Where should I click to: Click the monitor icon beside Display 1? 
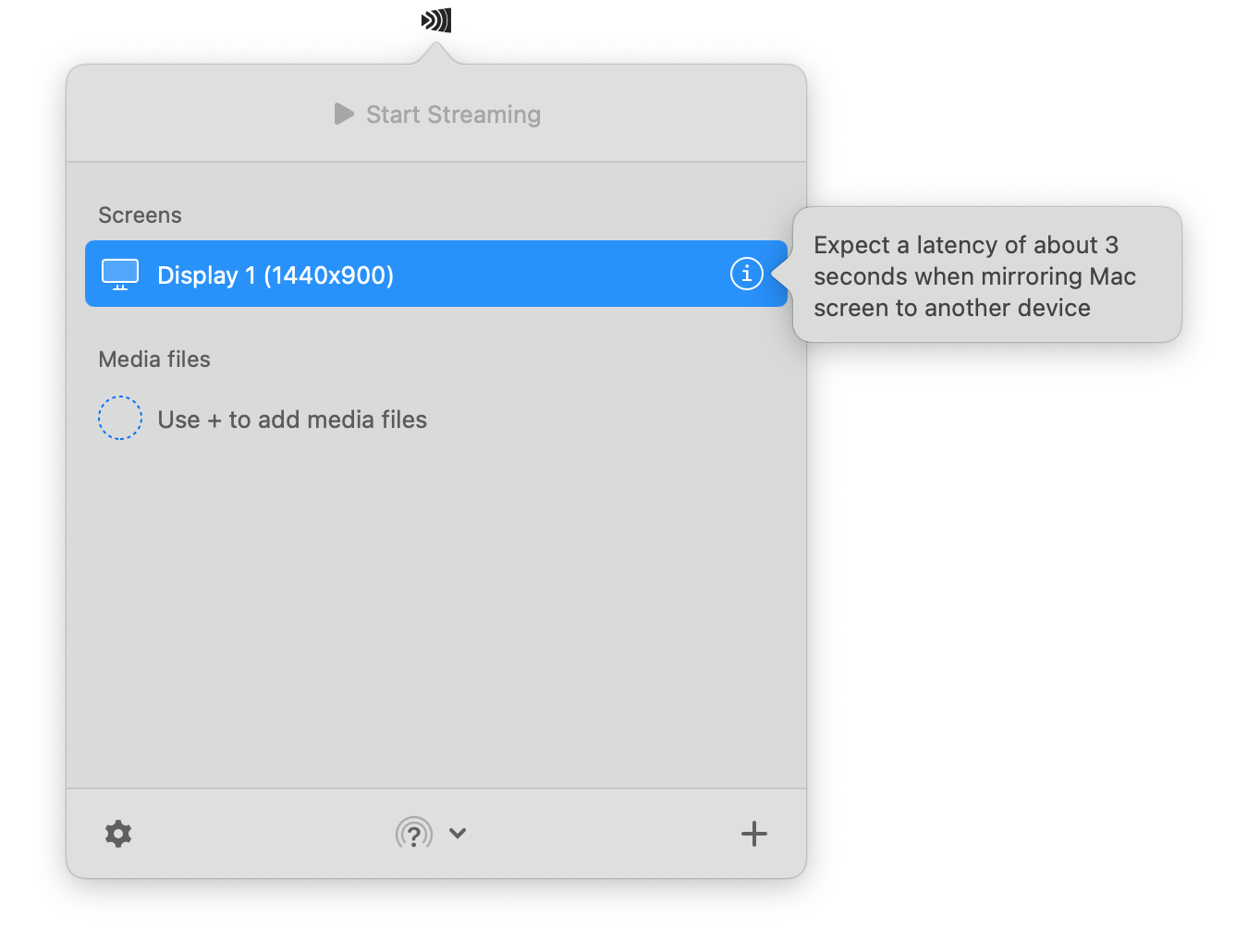(118, 274)
